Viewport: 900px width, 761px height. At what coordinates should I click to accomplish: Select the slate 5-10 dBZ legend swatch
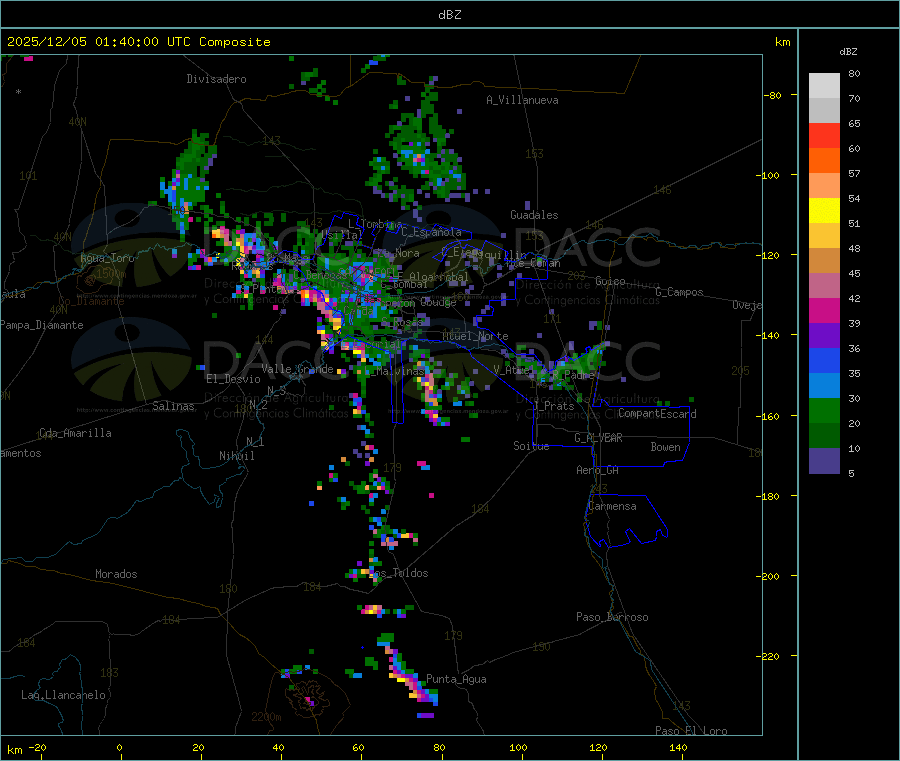824,460
